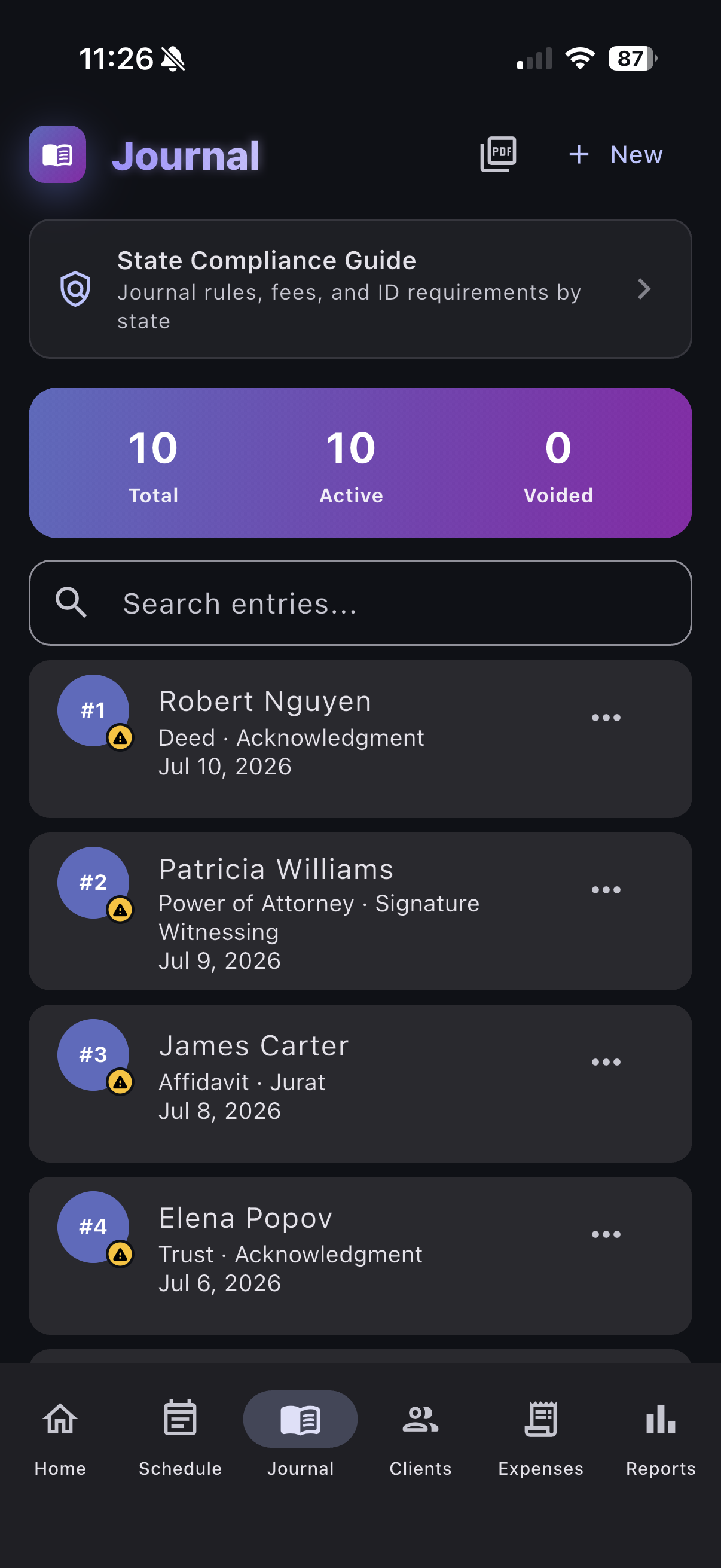The width and height of the screenshot is (721, 1568).
Task: Open the Home tab icon
Action: [x=60, y=1419]
